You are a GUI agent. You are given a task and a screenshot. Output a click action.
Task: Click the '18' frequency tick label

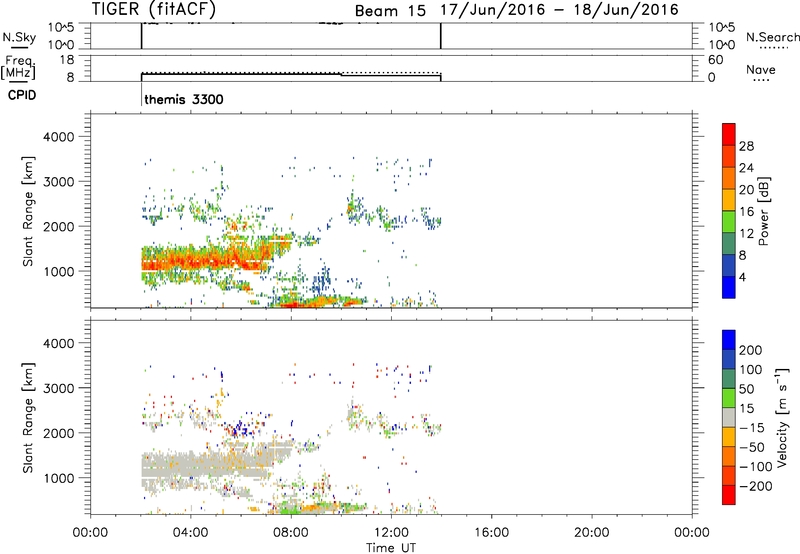pos(67,60)
